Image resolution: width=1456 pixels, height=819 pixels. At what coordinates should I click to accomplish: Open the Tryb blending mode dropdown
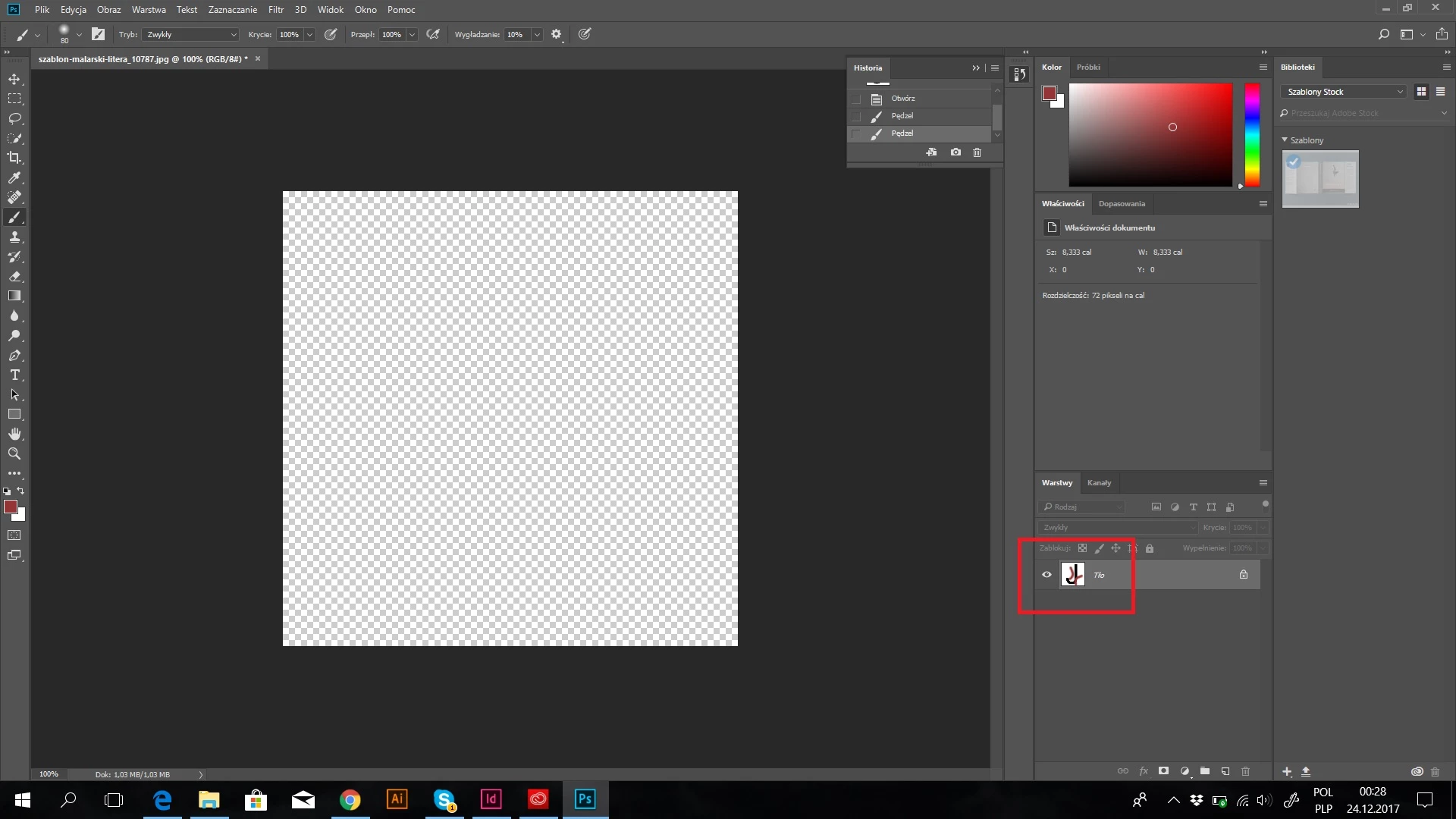click(x=191, y=34)
